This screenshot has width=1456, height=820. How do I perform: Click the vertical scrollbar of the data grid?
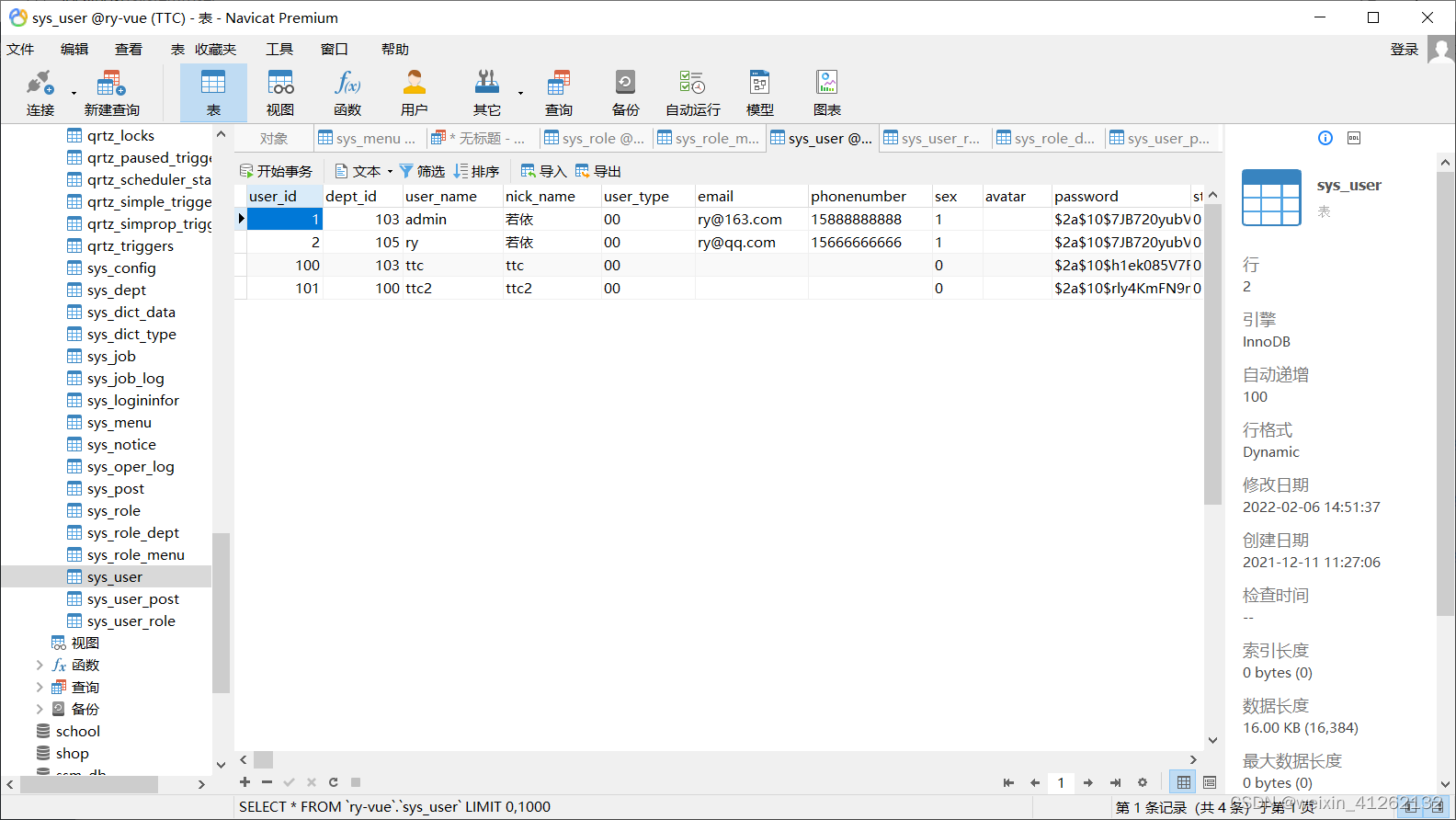1212,354
